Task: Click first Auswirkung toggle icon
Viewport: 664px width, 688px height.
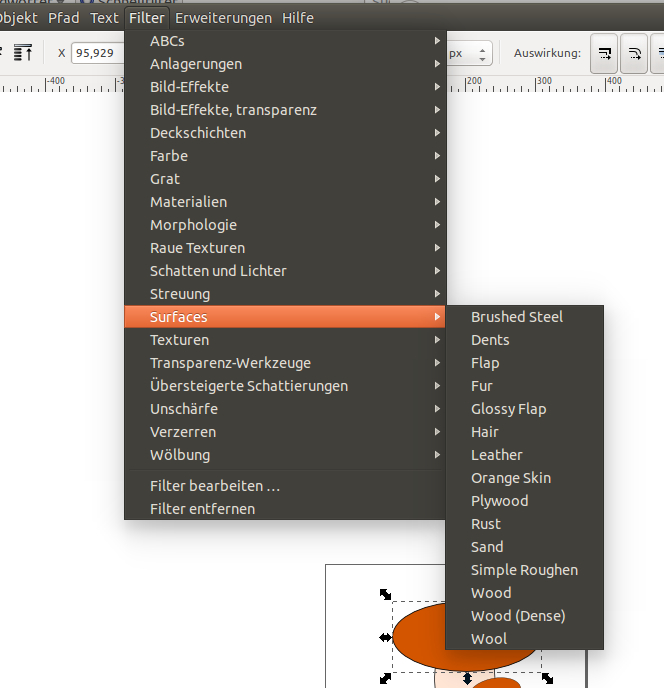Action: point(604,54)
